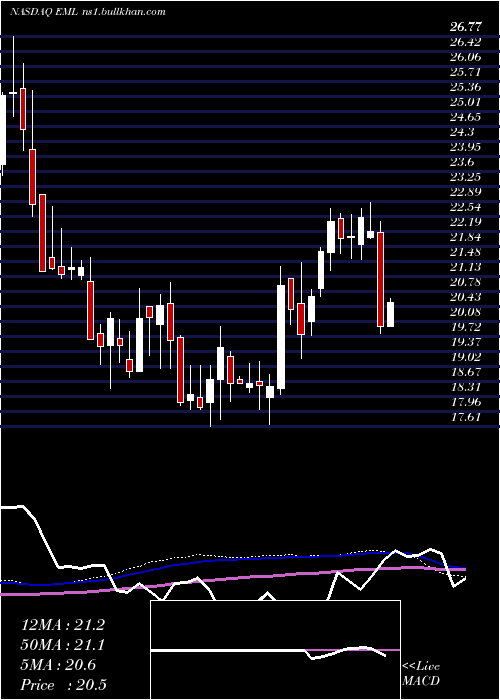Image resolution: width=500 pixels, height=700 pixels.
Task: Click the 50MA : 21.1 readout
Action: (x=63, y=645)
